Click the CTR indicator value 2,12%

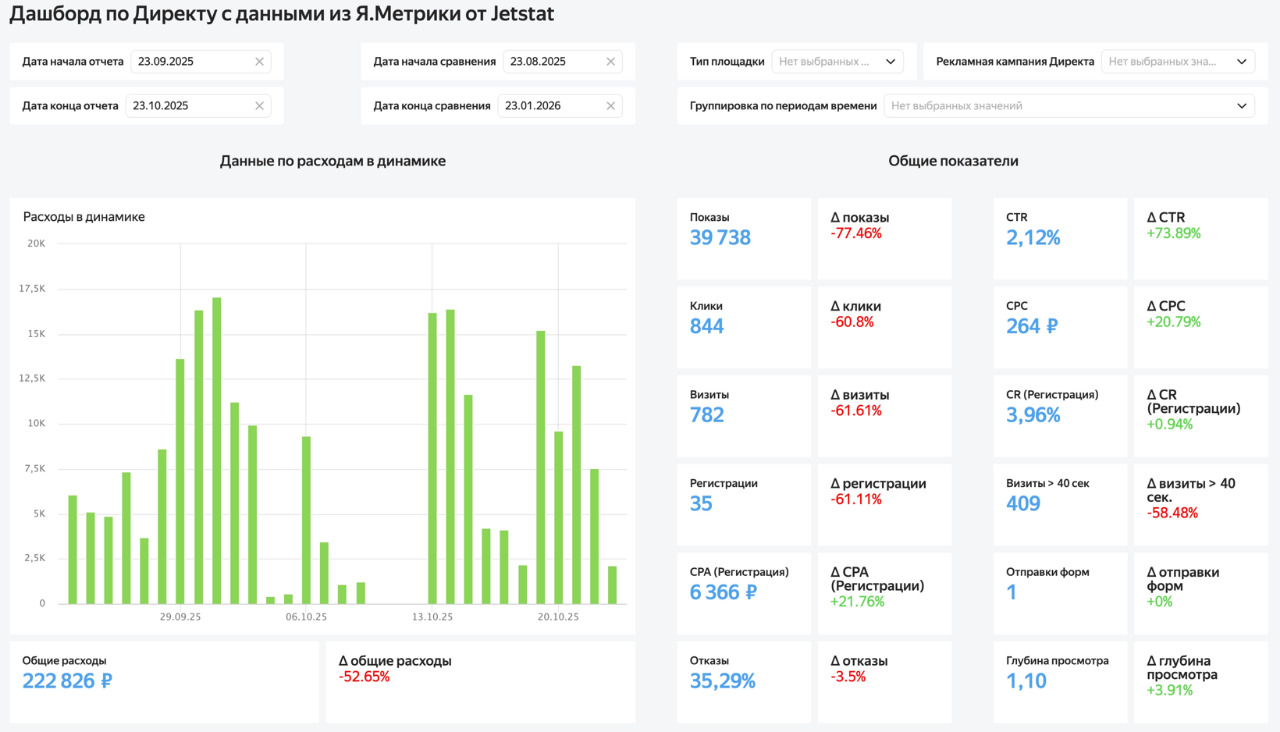click(x=1033, y=237)
